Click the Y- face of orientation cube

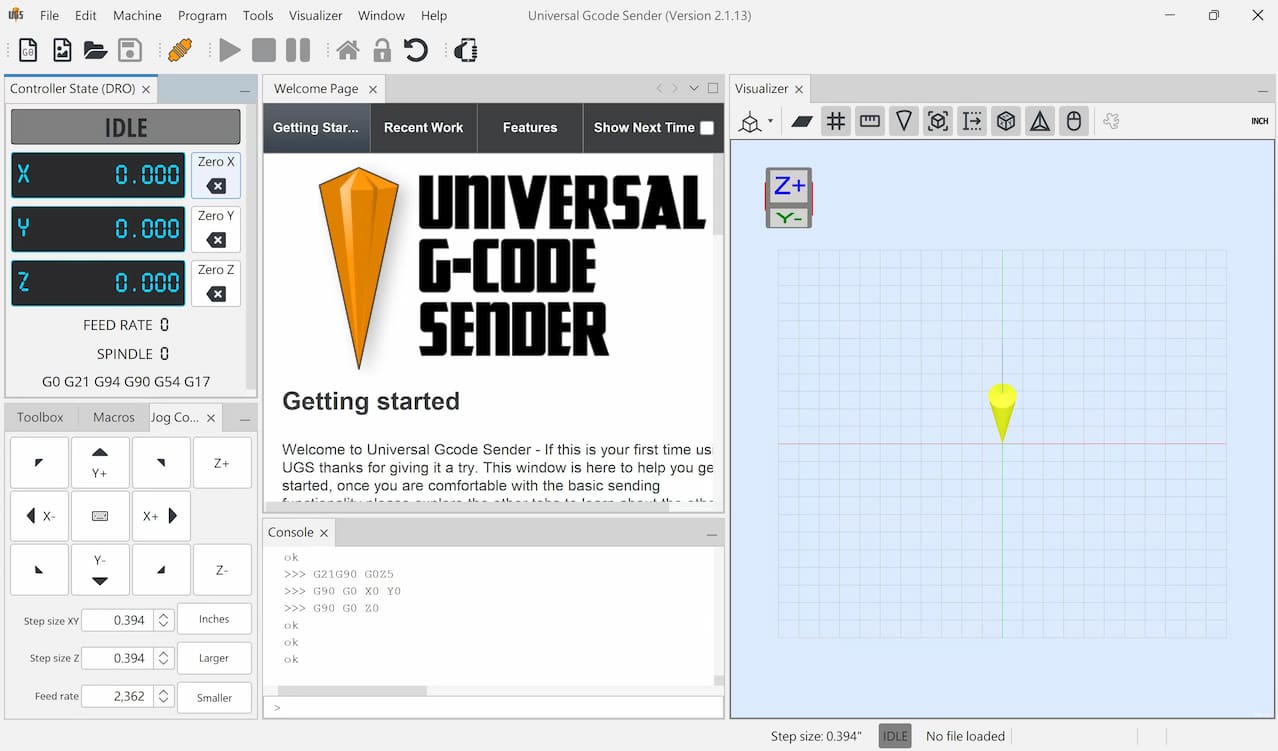[x=789, y=217]
